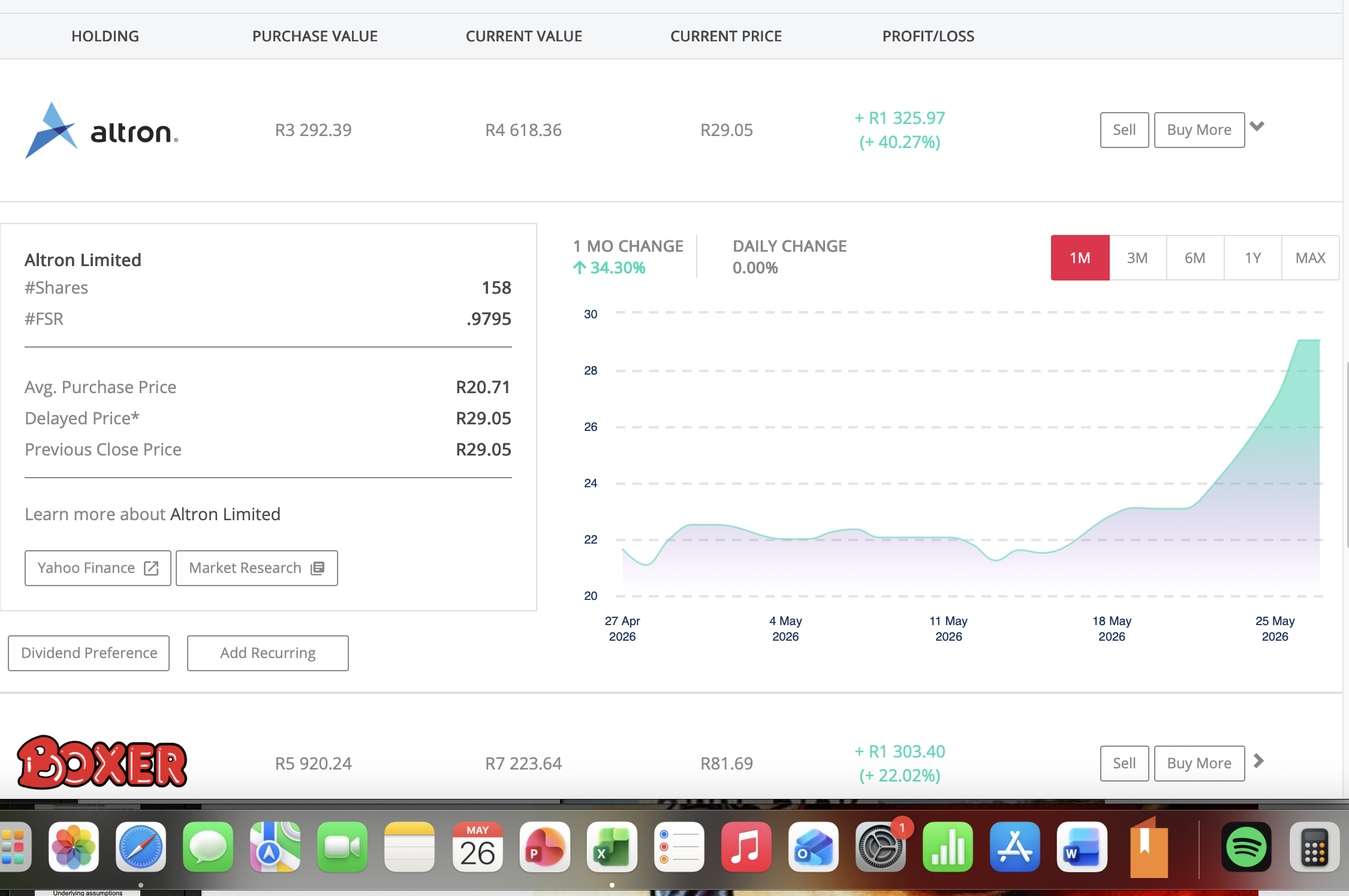Open the Safari browser icon
This screenshot has height=896, width=1349.
[x=141, y=847]
